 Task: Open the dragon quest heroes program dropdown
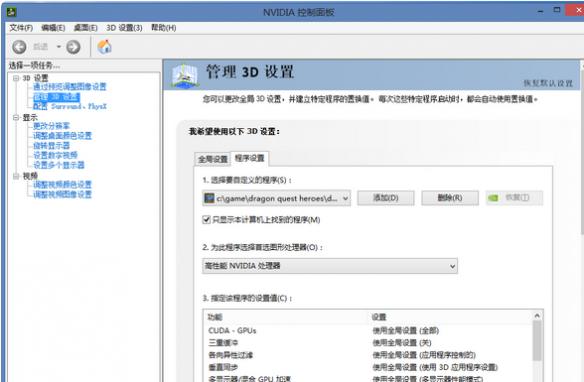coord(276,198)
